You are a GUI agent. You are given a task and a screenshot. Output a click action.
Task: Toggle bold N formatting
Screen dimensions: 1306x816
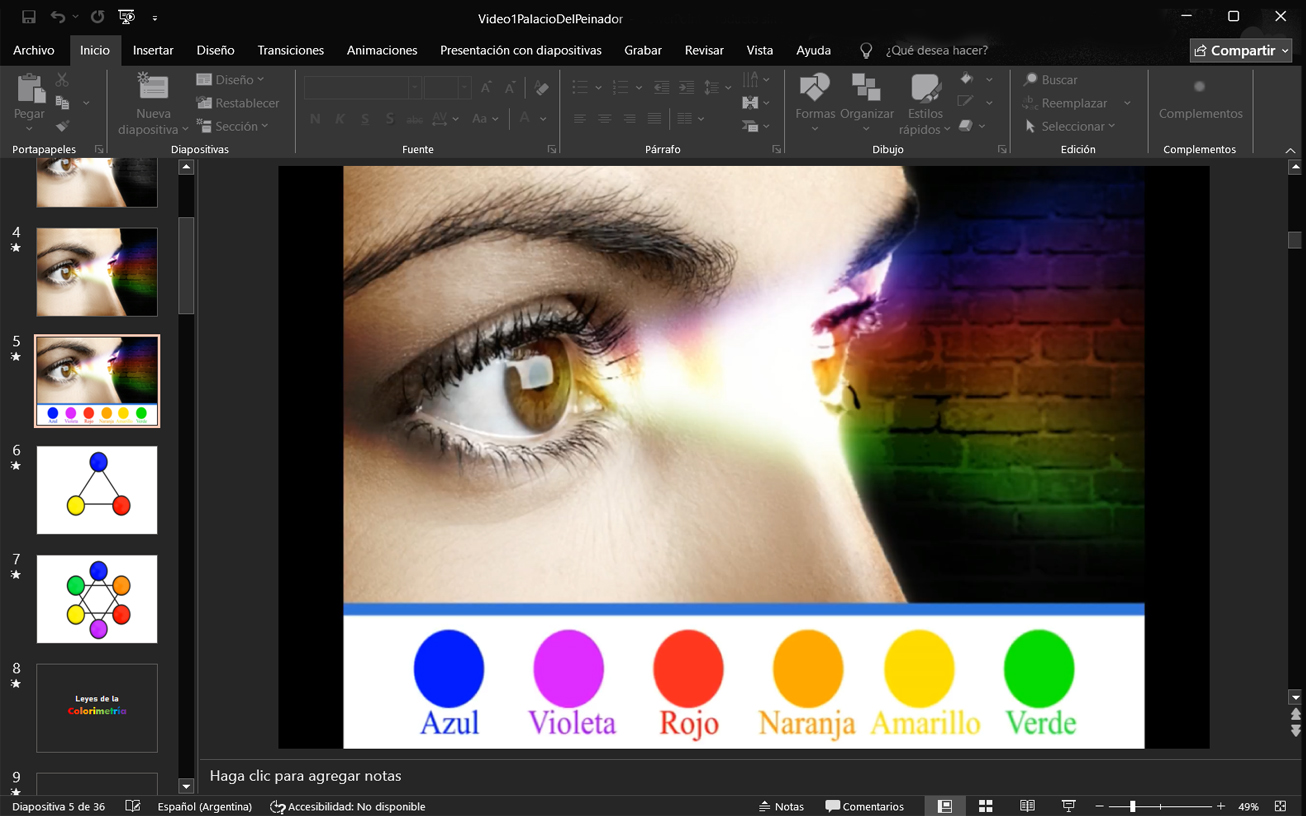point(315,119)
